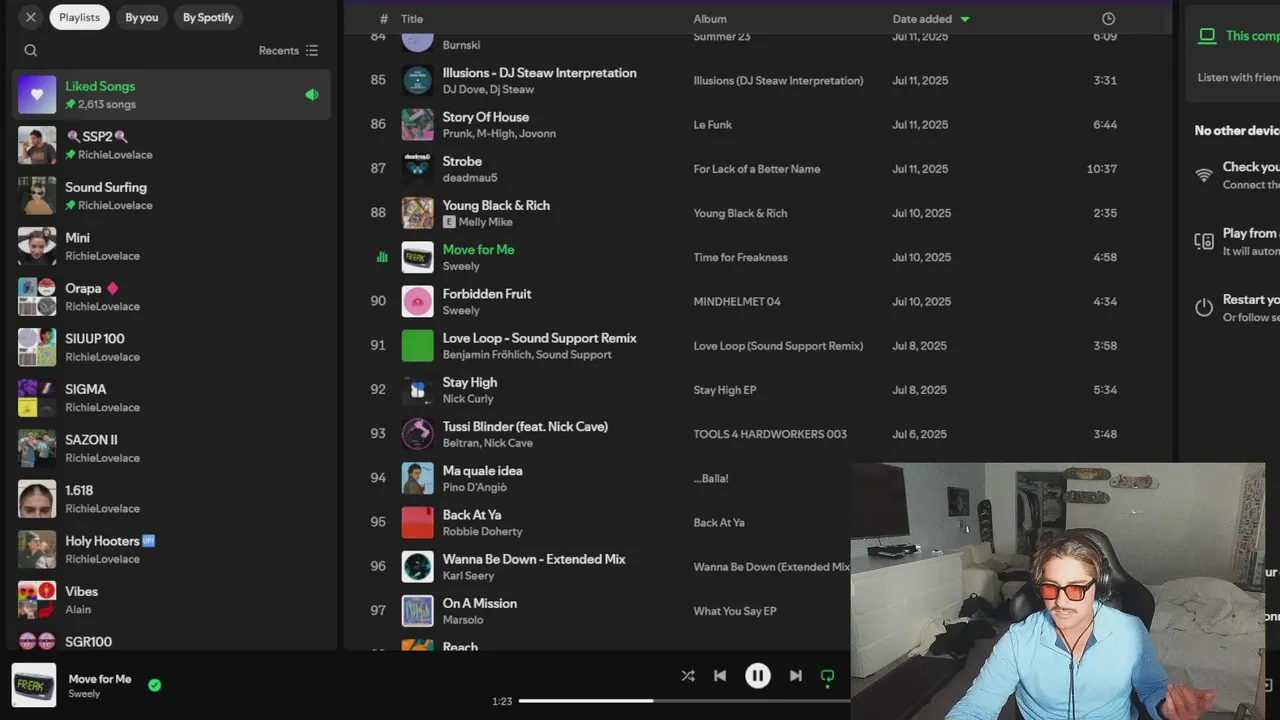Viewport: 1280px width, 720px height.
Task: Click the now playing Move for Me title
Action: [100, 679]
